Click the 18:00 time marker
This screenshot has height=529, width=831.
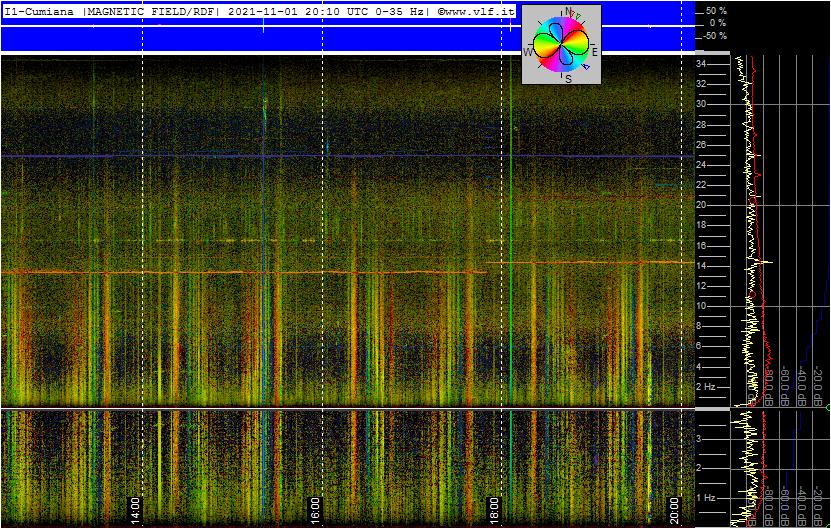pos(494,510)
